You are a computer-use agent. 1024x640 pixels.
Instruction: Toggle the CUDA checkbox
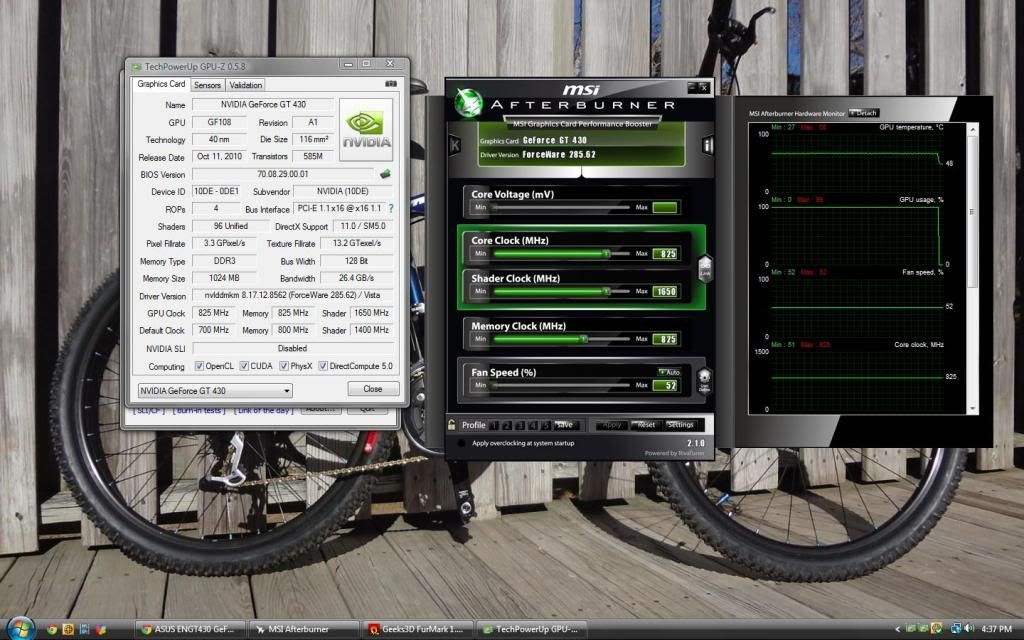[x=244, y=366]
